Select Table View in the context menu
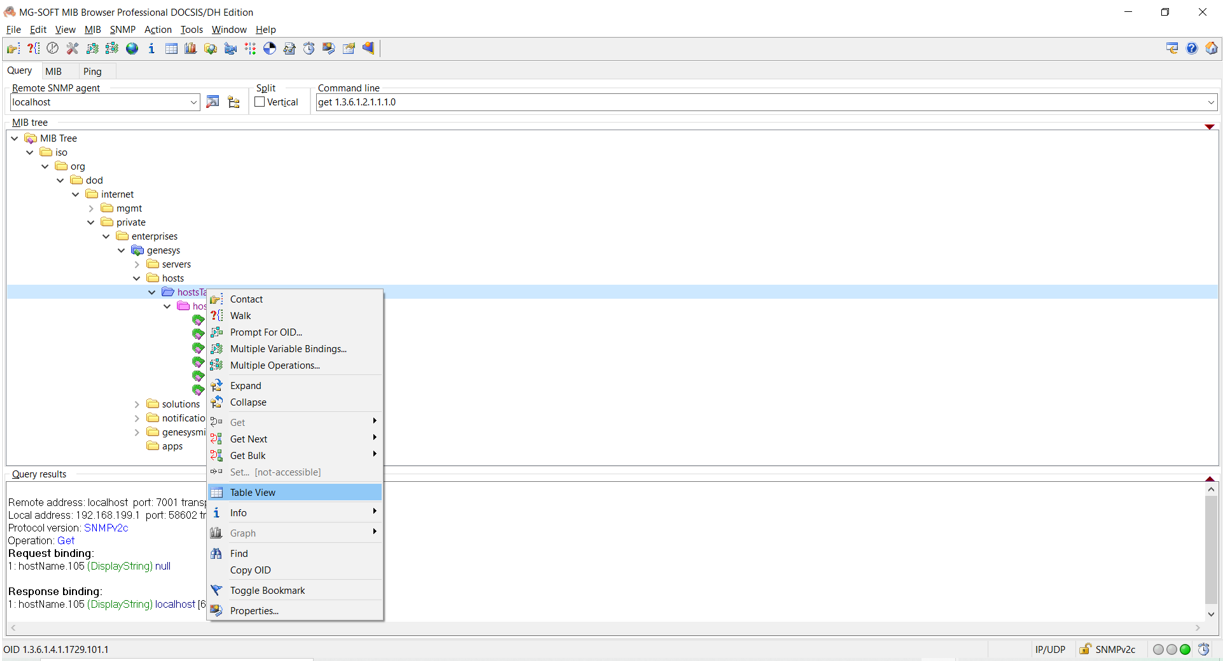1227x665 pixels. point(253,493)
